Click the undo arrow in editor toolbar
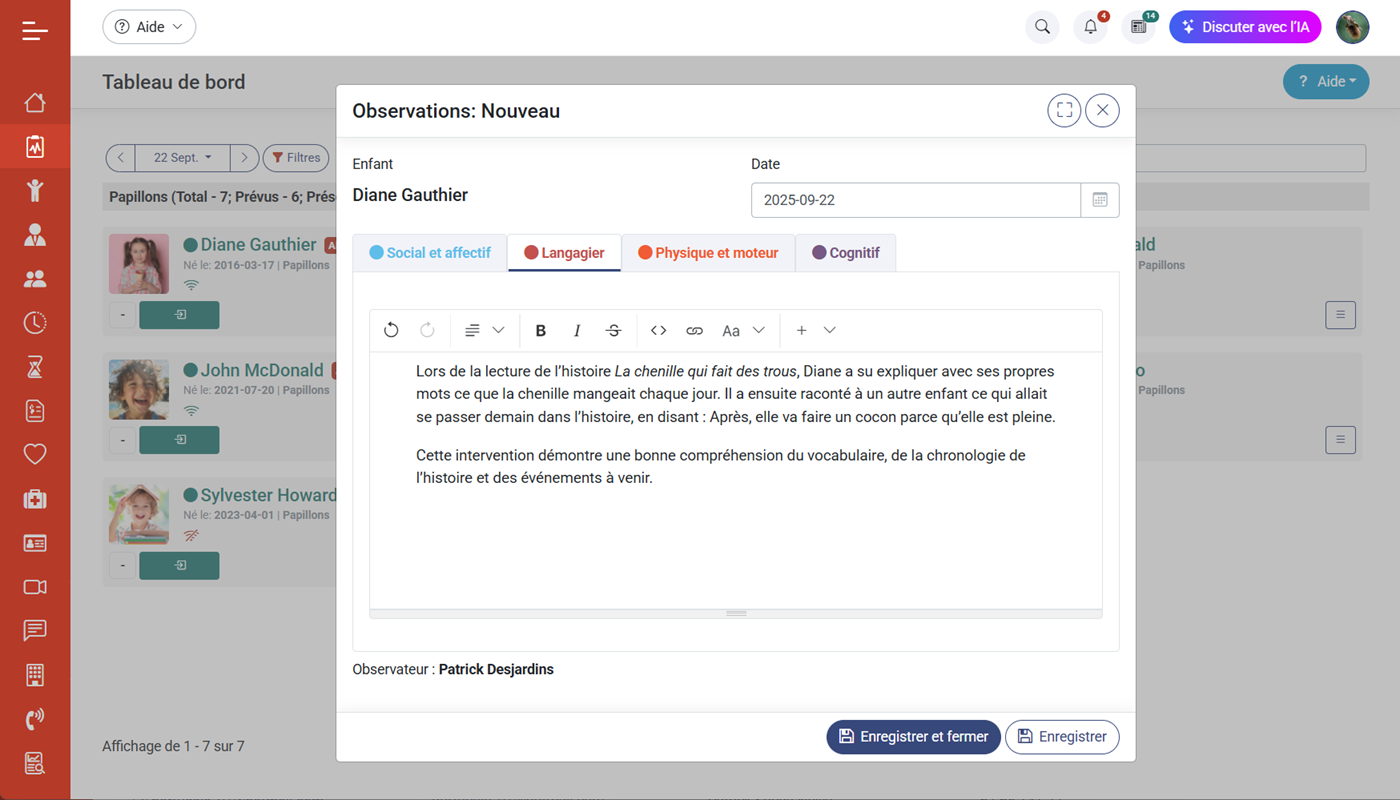The image size is (1400, 800). [x=391, y=331]
